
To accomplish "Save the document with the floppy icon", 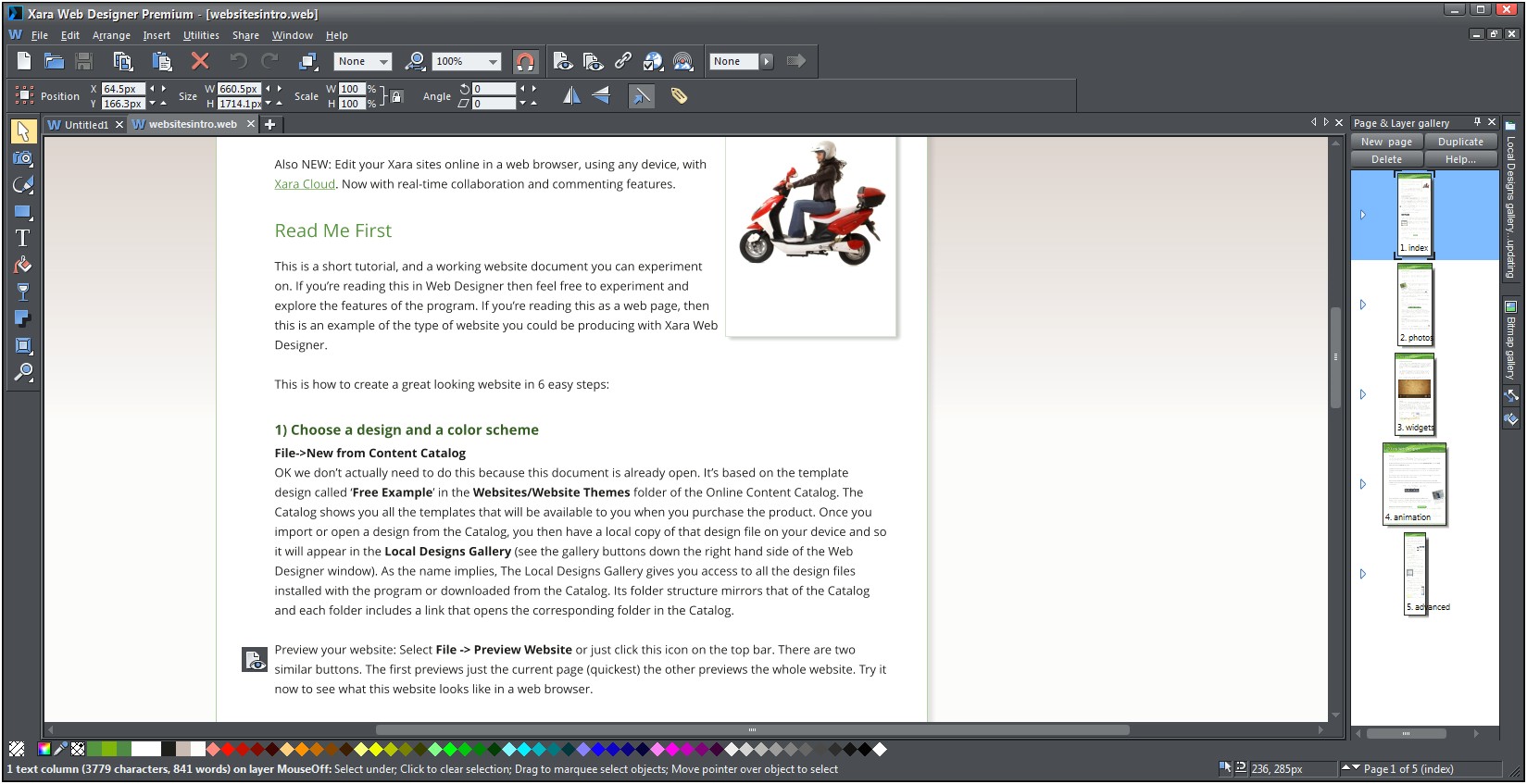I will [84, 61].
